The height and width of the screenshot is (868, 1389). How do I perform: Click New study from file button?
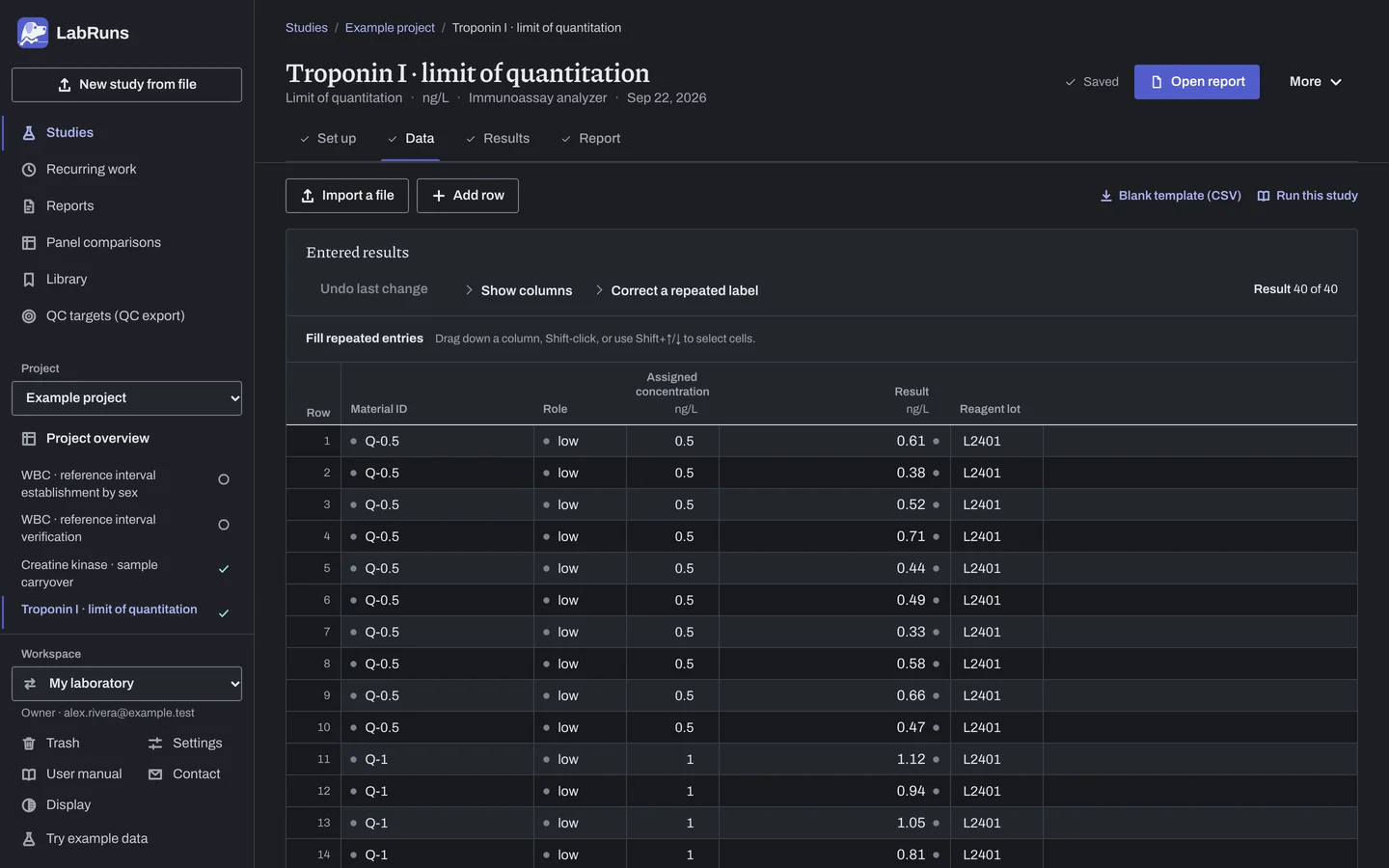coord(126,85)
